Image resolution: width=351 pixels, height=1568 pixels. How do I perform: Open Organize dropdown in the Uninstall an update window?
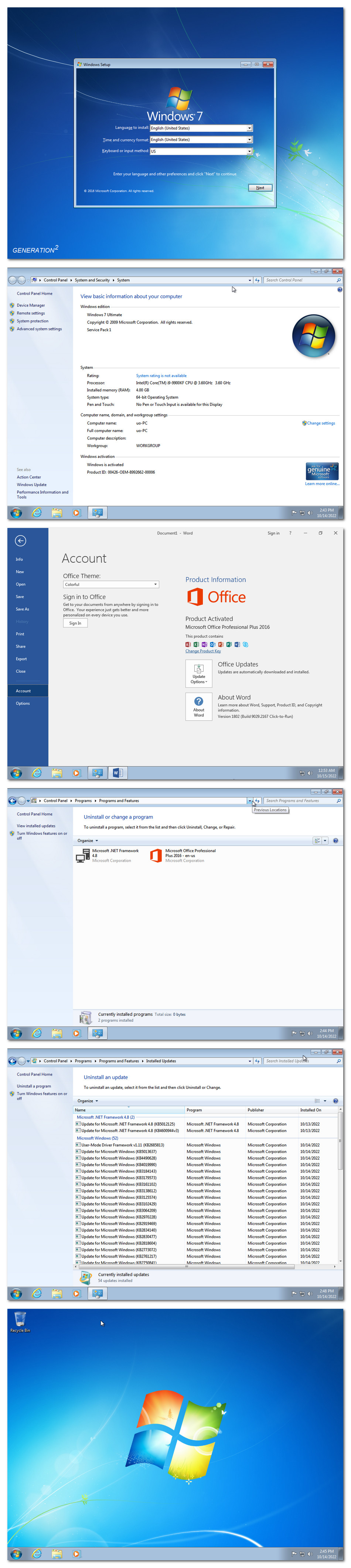point(87,1101)
